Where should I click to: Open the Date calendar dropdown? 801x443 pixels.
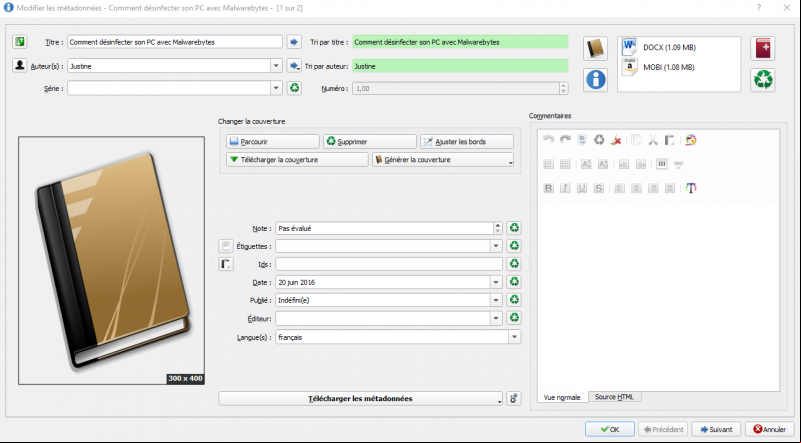tap(496, 282)
